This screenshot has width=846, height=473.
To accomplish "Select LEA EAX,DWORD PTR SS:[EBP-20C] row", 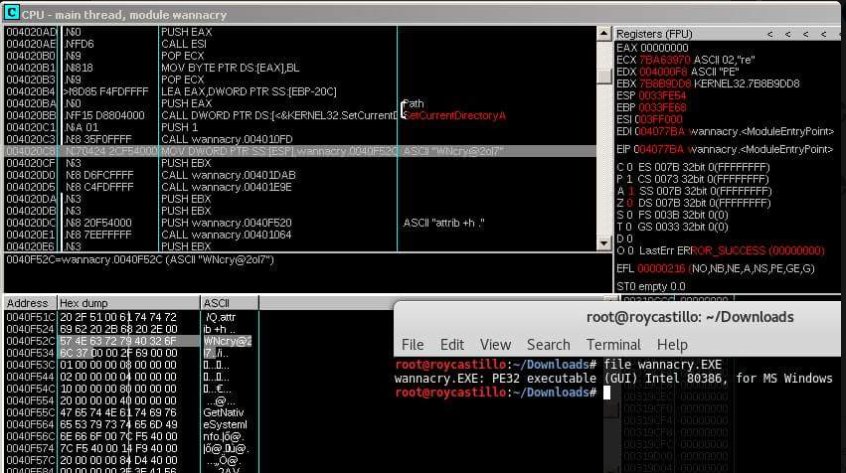I will click(300, 92).
